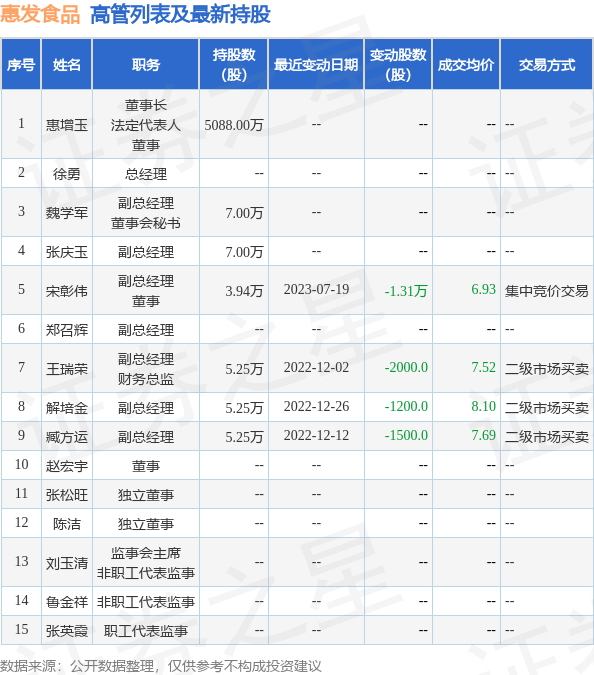This screenshot has height=675, width=594.
Task: Click the 交易方式 column header
Action: tap(547, 65)
